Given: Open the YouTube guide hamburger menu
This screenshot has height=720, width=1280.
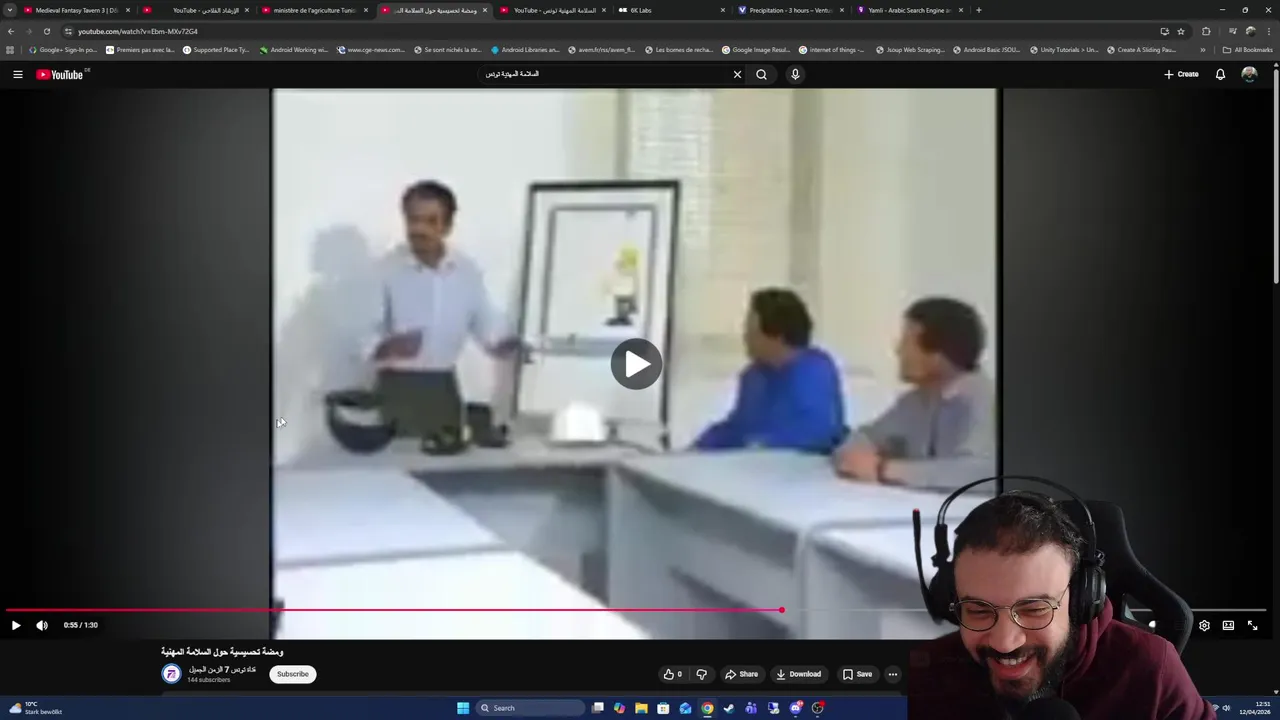Looking at the screenshot, I should click(17, 74).
